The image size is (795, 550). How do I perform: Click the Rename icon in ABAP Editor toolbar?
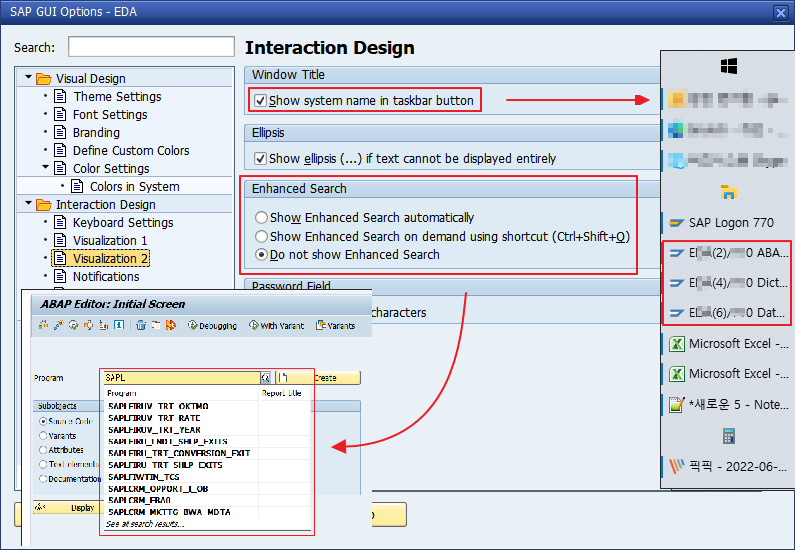[171, 325]
